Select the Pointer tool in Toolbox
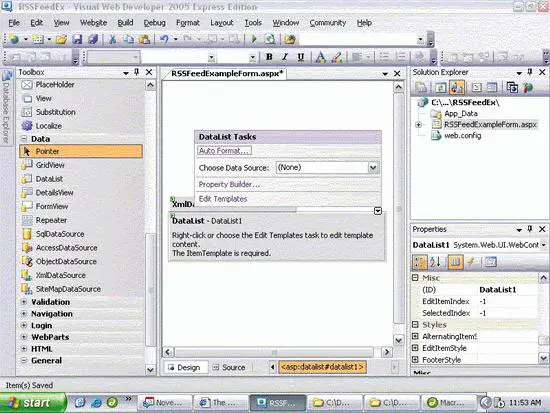Viewport: 550px width, 413px height. (81, 151)
